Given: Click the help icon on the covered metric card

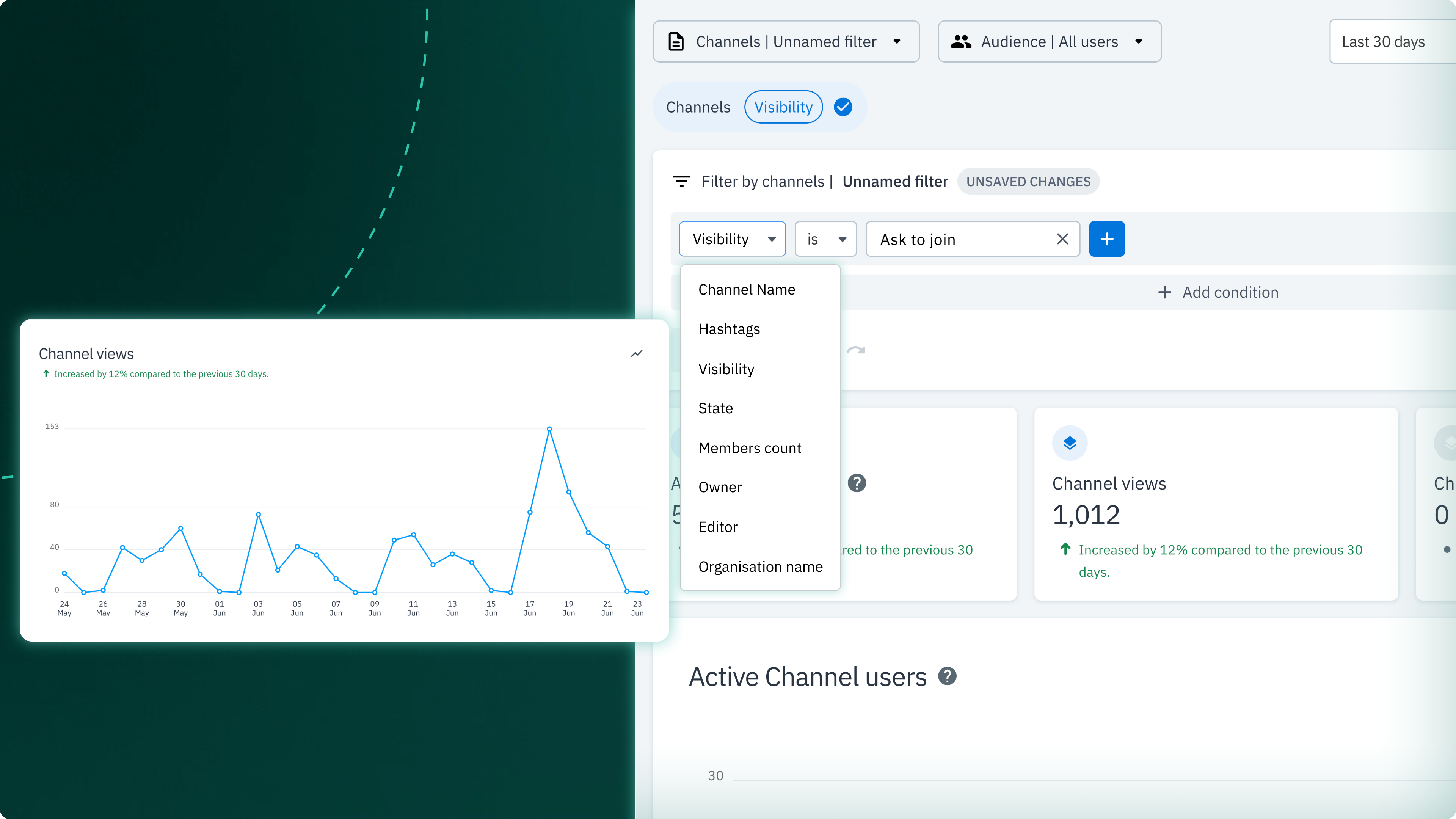Looking at the screenshot, I should point(857,483).
